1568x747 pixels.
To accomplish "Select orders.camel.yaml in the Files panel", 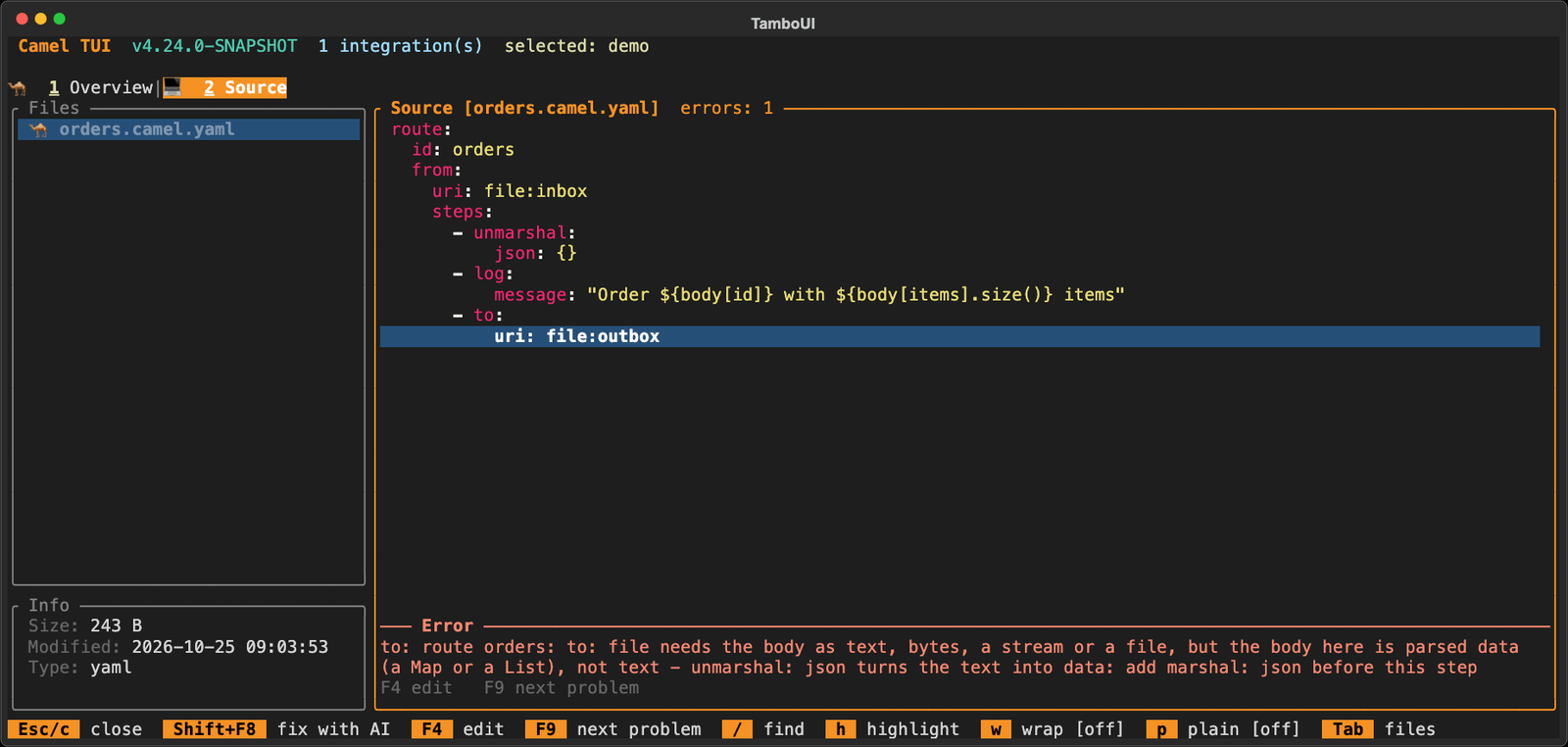I will pyautogui.click(x=189, y=129).
